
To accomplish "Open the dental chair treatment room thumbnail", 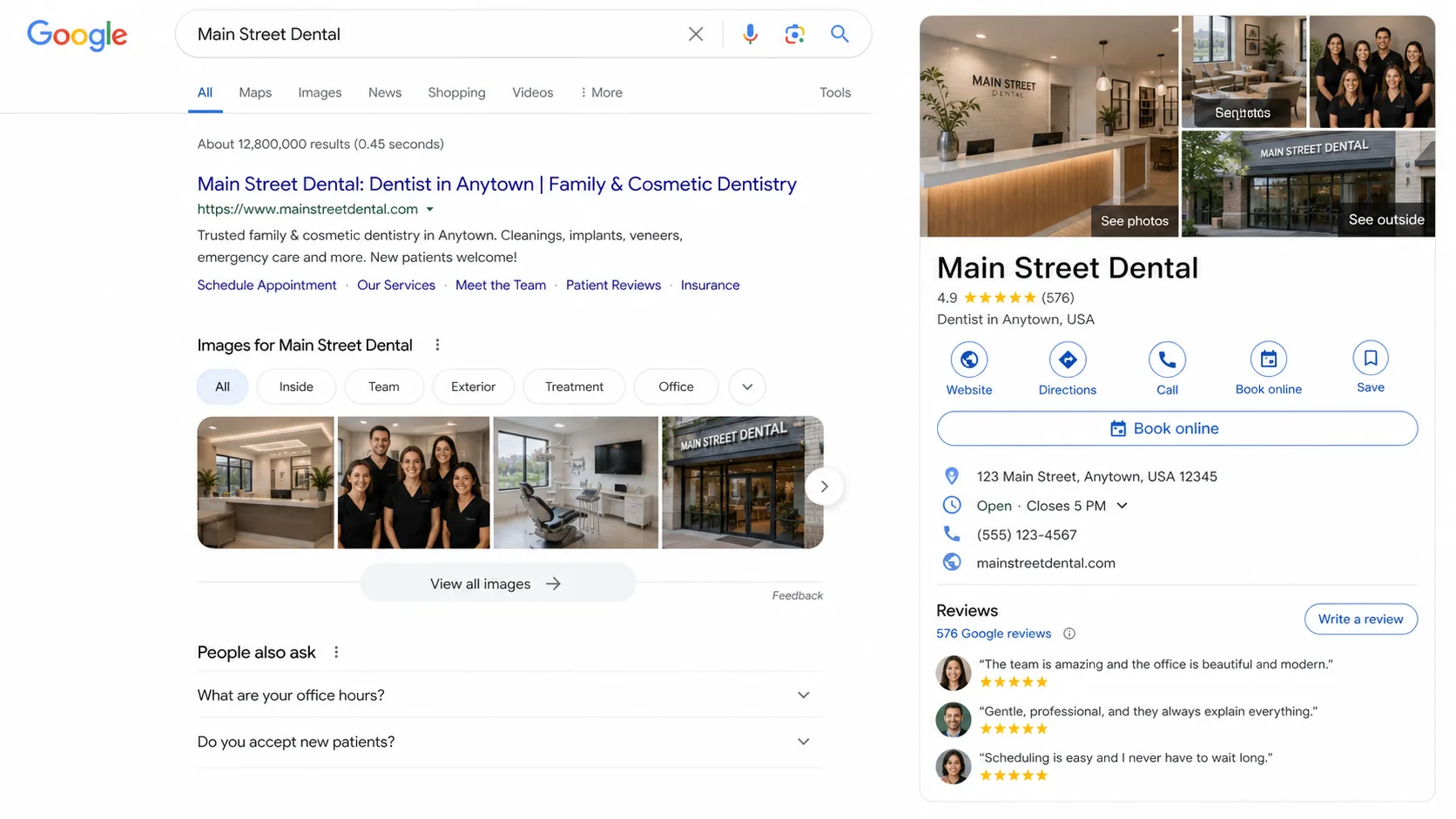I will pyautogui.click(x=576, y=482).
